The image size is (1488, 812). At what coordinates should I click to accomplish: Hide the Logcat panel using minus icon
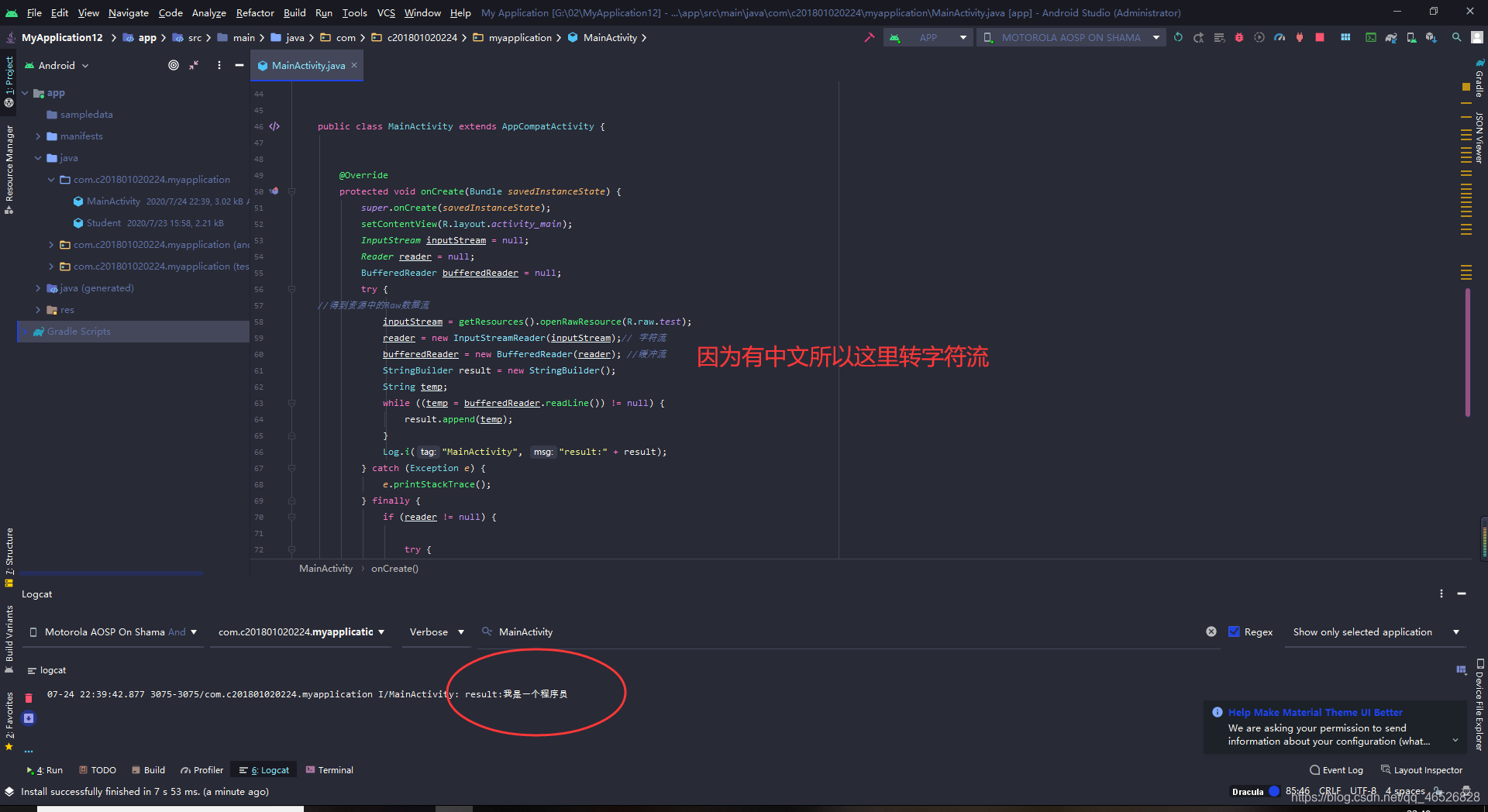(1462, 594)
